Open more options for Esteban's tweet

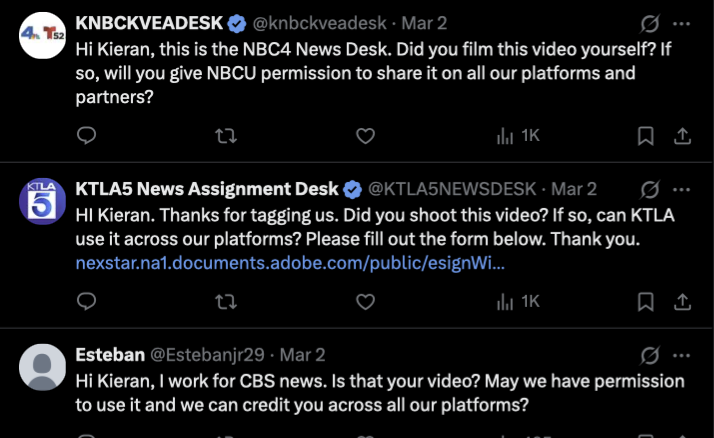coord(681,355)
